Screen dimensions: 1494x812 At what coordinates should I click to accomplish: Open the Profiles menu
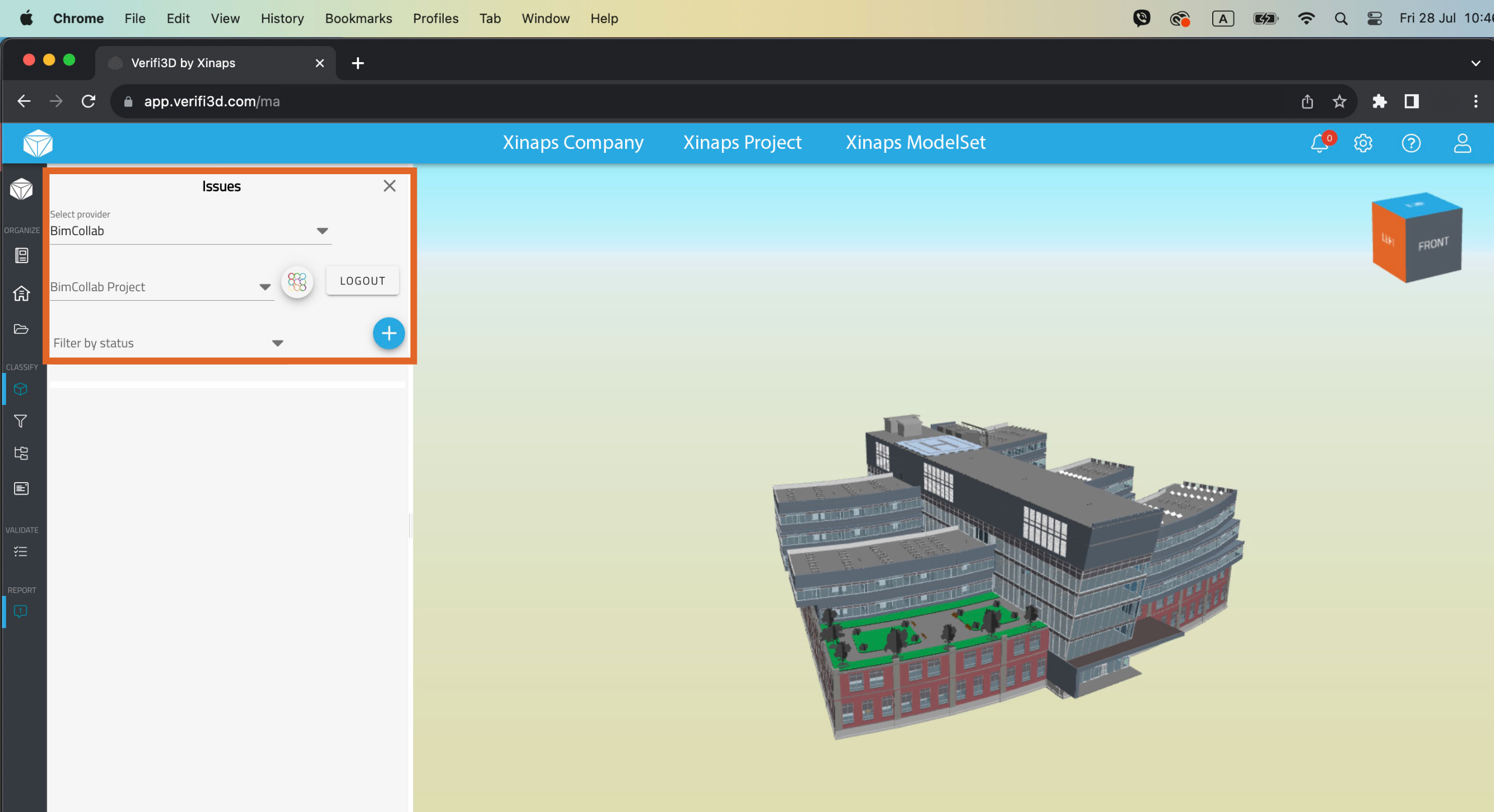click(x=436, y=18)
